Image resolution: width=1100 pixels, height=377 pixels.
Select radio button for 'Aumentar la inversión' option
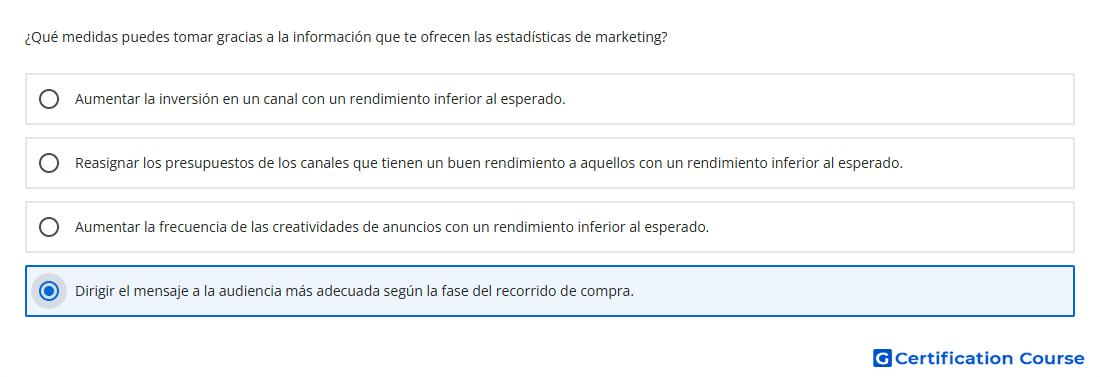coord(49,99)
